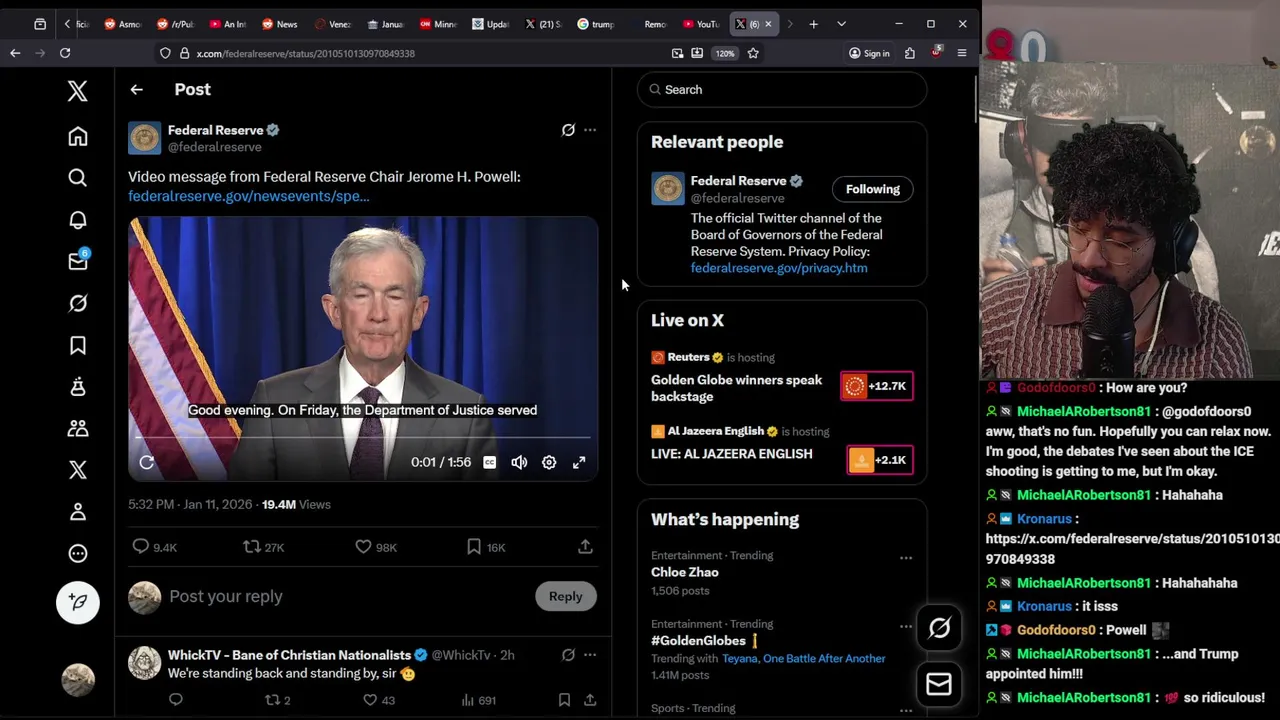
Task: Open Explore search icon in sidebar
Action: [78, 178]
